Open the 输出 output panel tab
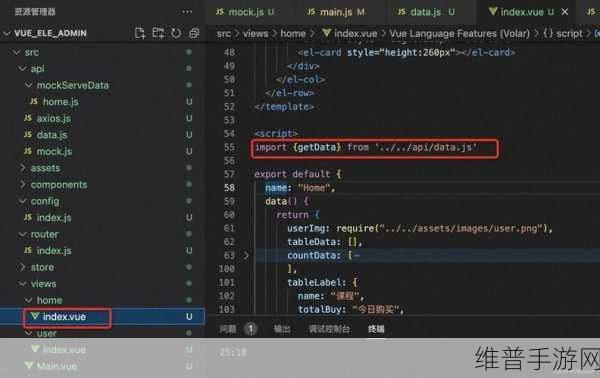The image size is (600, 378). [282, 329]
